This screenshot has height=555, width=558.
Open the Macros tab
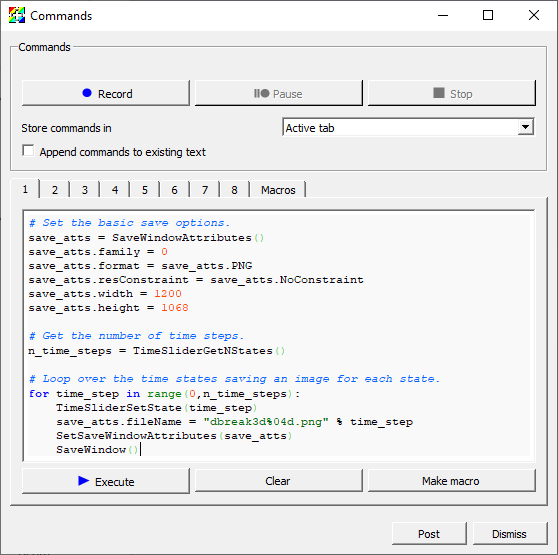(278, 190)
